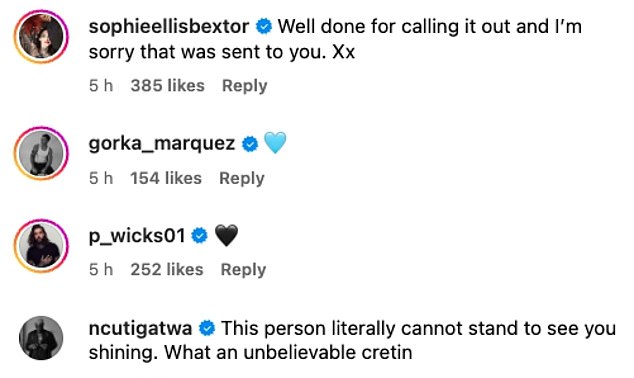View the 154 likes list
634x378 pixels.
point(166,178)
